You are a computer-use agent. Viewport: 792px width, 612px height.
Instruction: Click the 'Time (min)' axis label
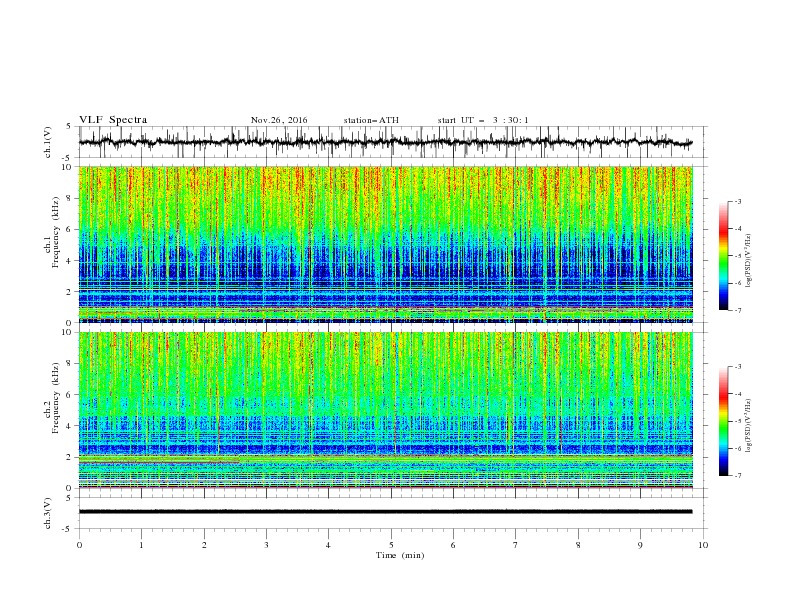[400, 555]
